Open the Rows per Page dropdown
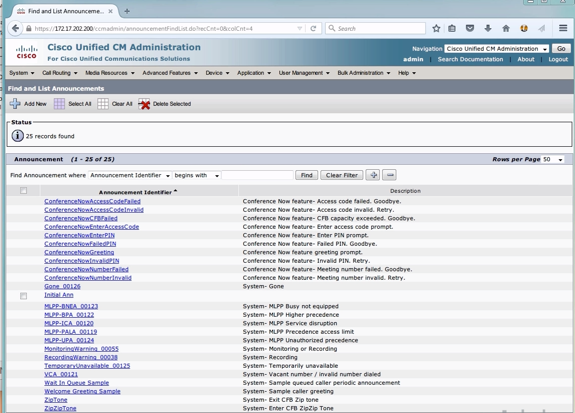This screenshot has height=413, width=575. click(x=553, y=159)
